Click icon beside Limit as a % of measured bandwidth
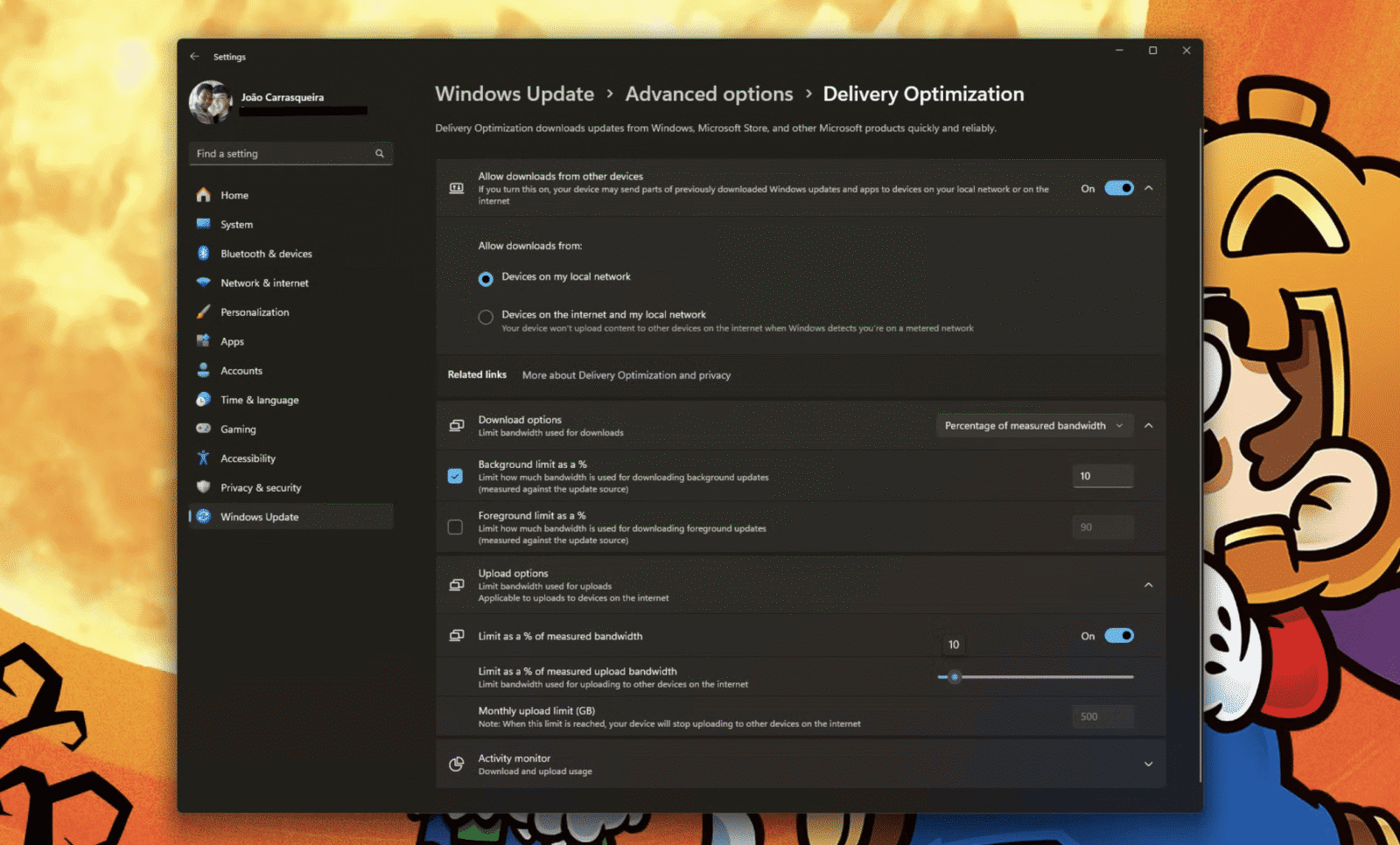 click(x=457, y=636)
